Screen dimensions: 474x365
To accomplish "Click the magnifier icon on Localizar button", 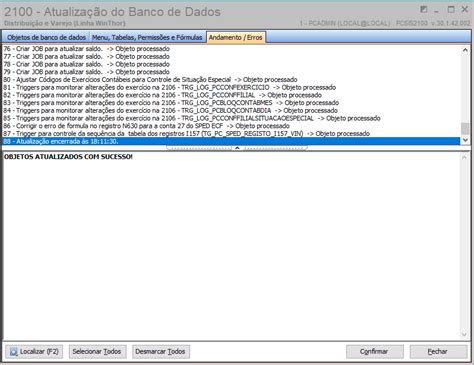I will pyautogui.click(x=13, y=352).
